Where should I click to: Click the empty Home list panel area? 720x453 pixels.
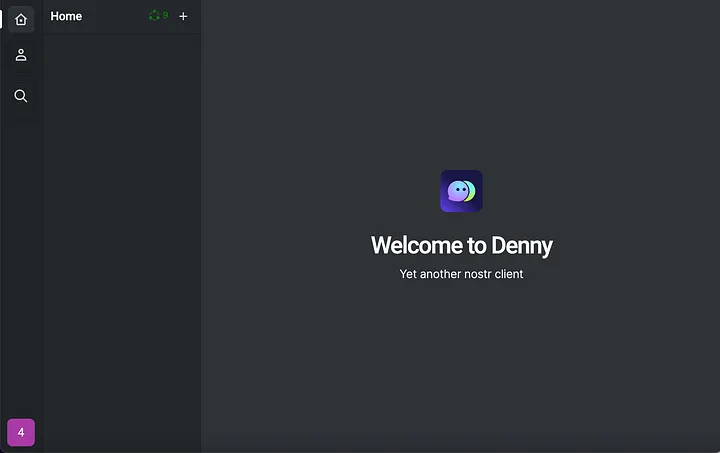pos(121,240)
